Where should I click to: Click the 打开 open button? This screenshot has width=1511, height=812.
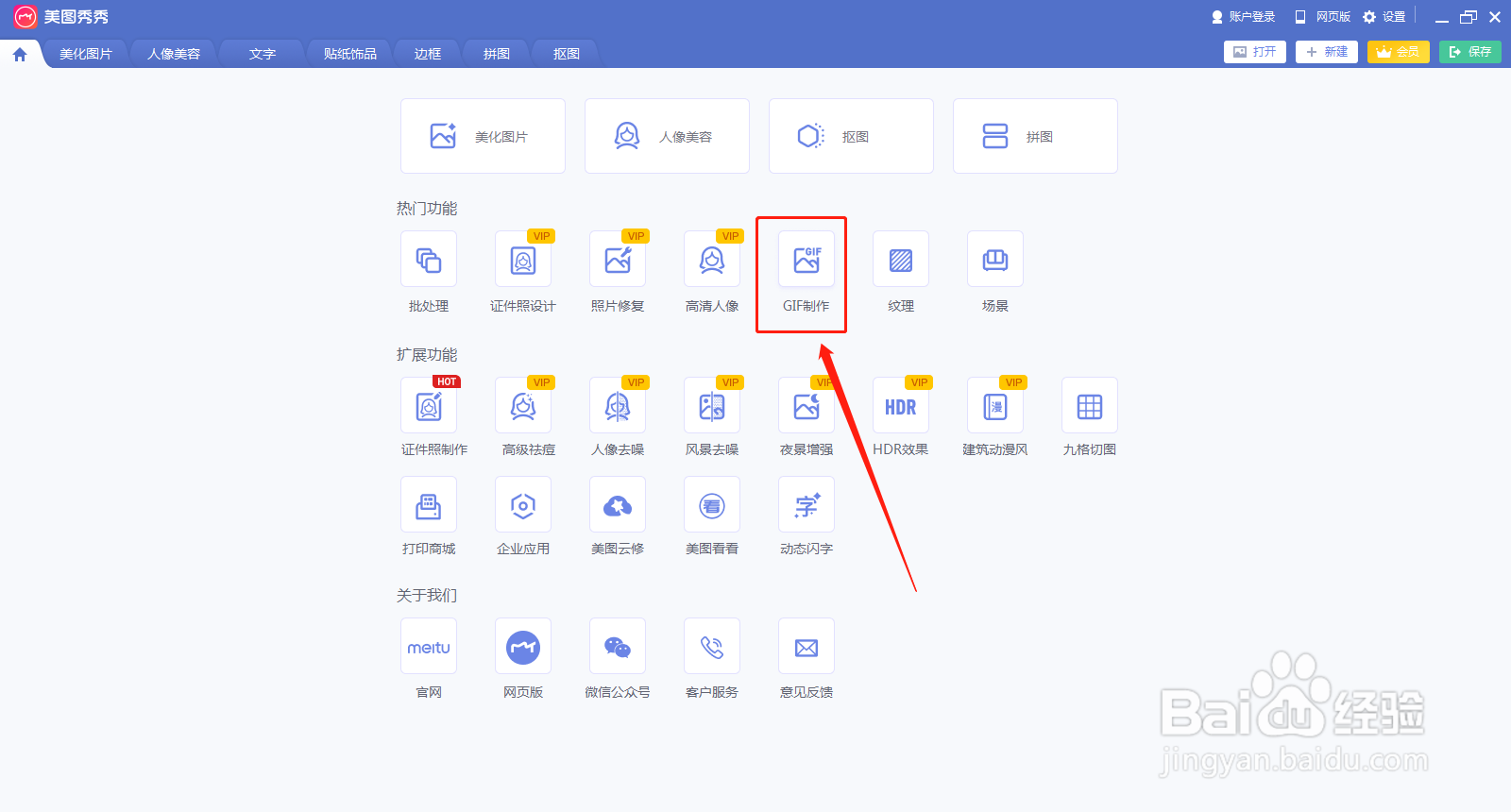click(1255, 52)
